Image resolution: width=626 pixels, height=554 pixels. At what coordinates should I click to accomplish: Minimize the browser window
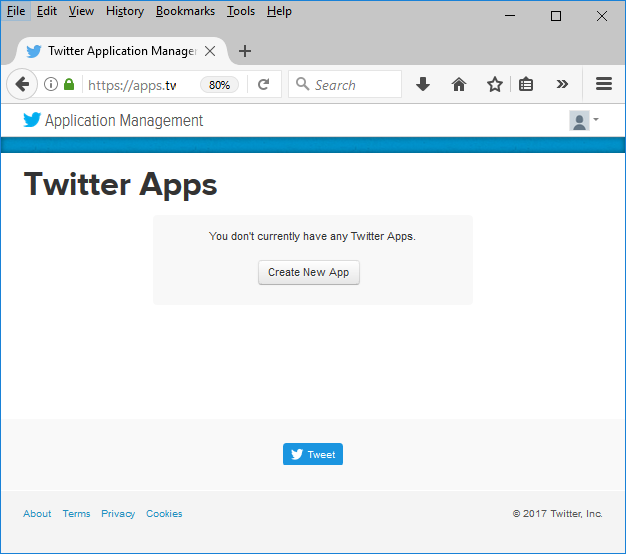click(x=510, y=16)
